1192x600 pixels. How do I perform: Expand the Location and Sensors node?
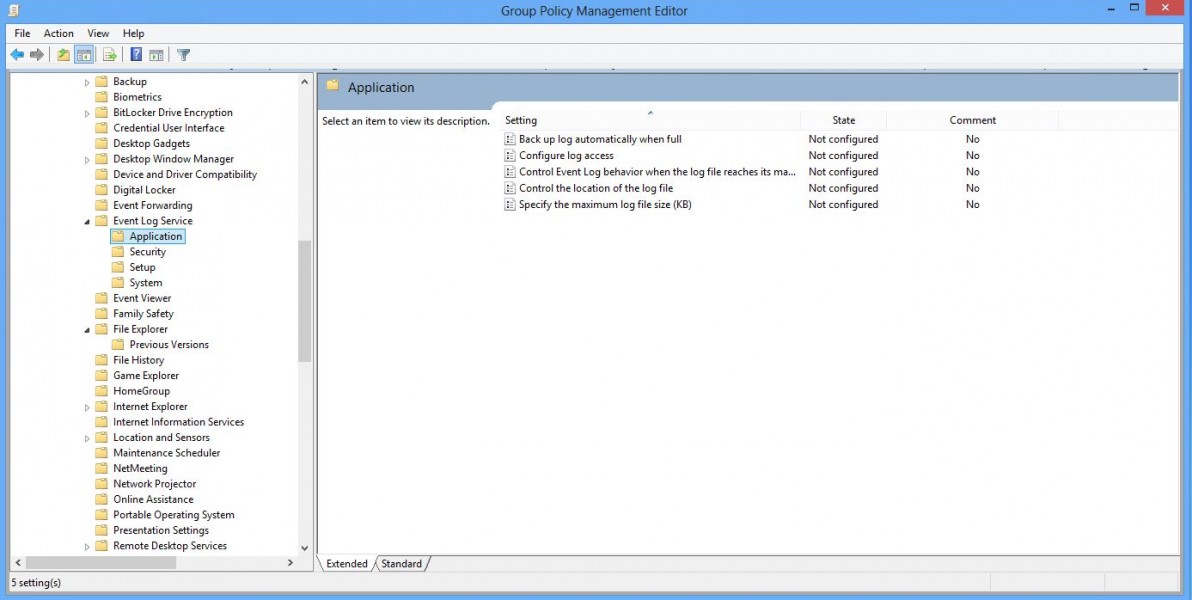click(x=87, y=438)
